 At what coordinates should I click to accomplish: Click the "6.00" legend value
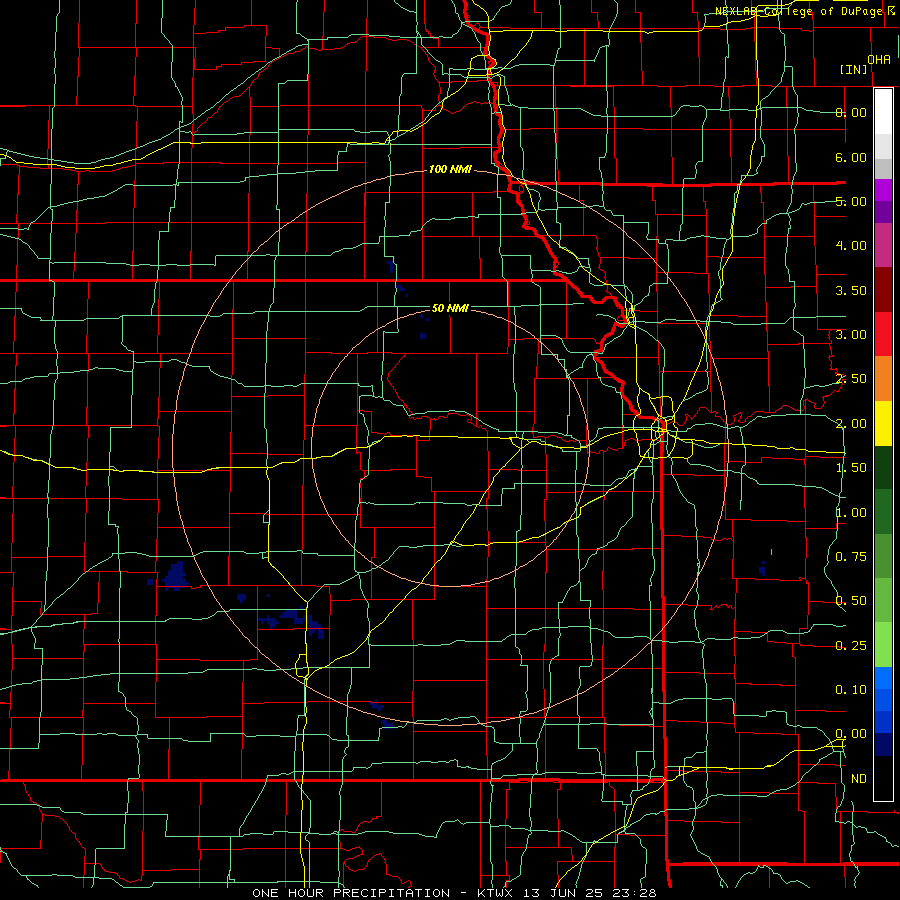[851, 157]
